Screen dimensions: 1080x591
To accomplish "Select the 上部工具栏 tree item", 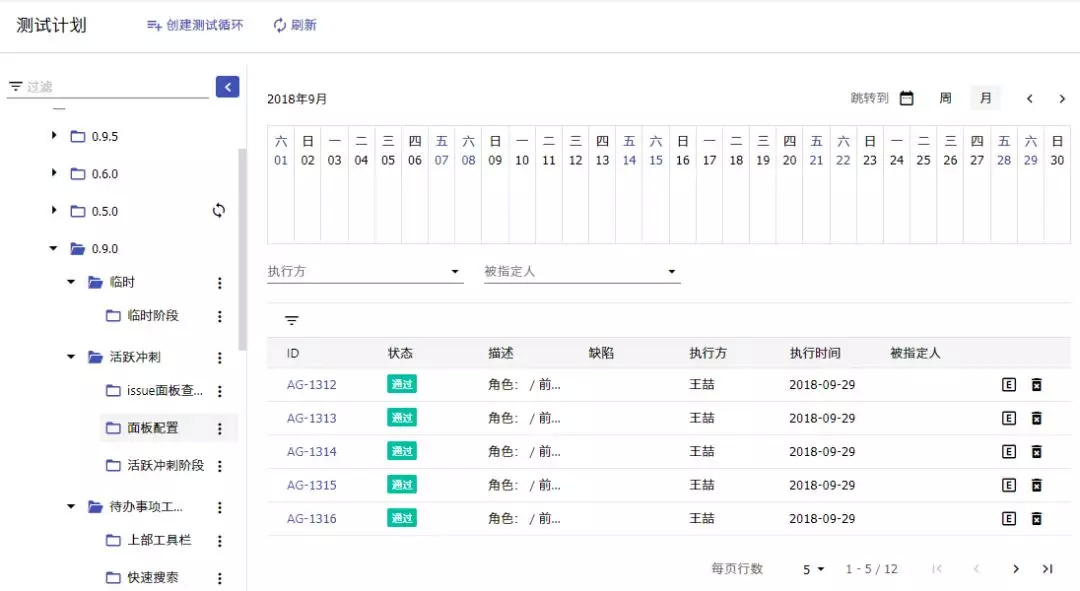I will click(158, 540).
